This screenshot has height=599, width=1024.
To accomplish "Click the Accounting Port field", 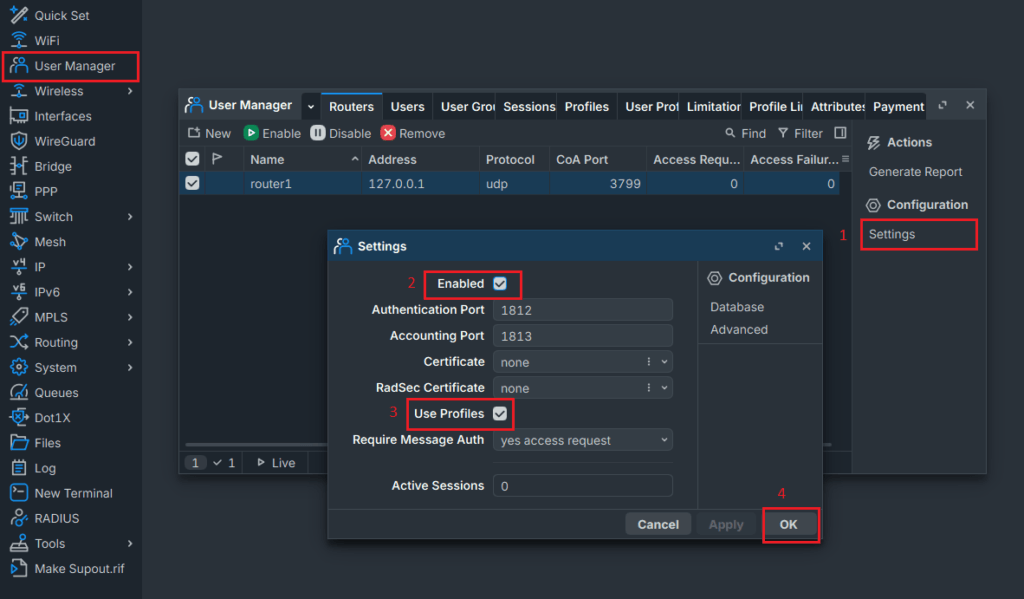I will point(583,336).
